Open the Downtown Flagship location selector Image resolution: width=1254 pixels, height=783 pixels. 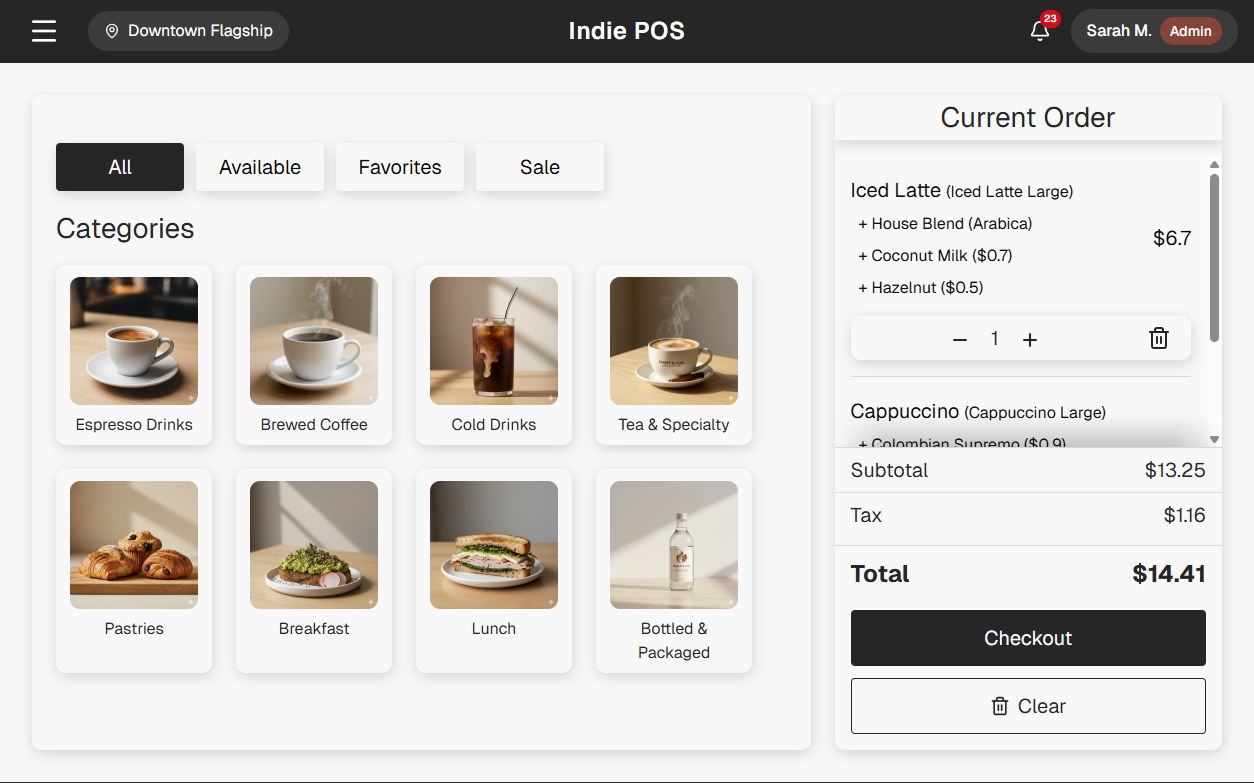(x=188, y=31)
